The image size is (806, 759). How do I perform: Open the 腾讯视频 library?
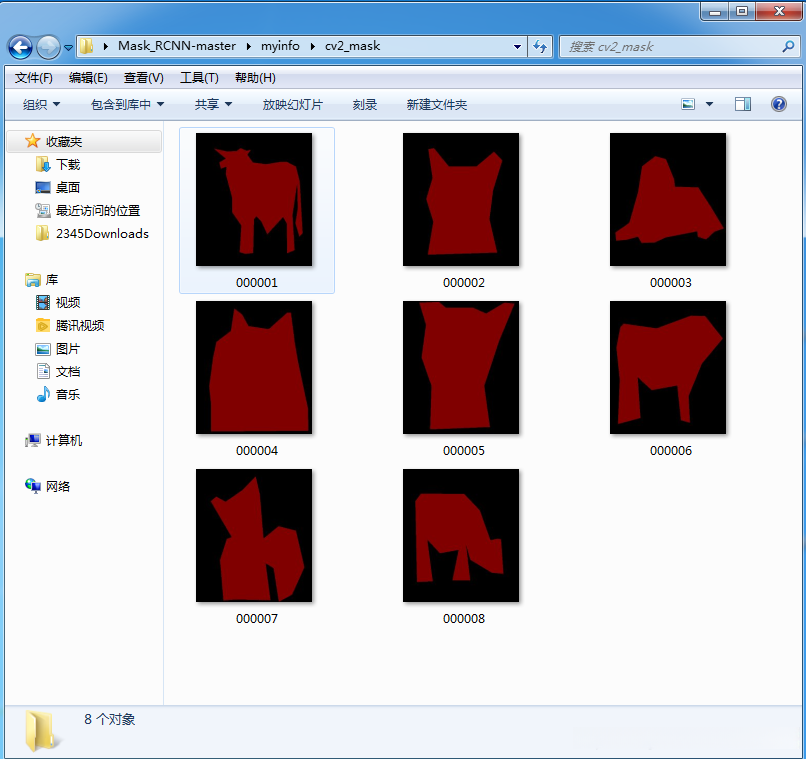pyautogui.click(x=80, y=325)
